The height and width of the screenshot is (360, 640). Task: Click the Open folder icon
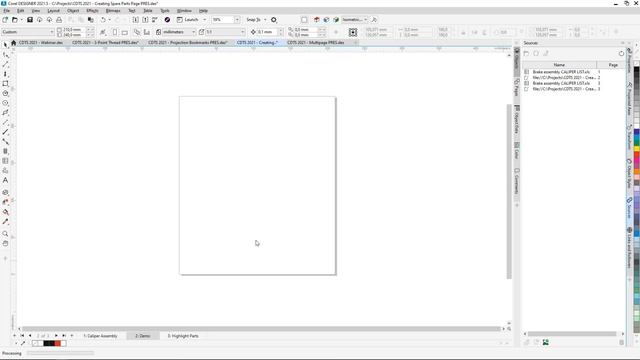(15, 20)
